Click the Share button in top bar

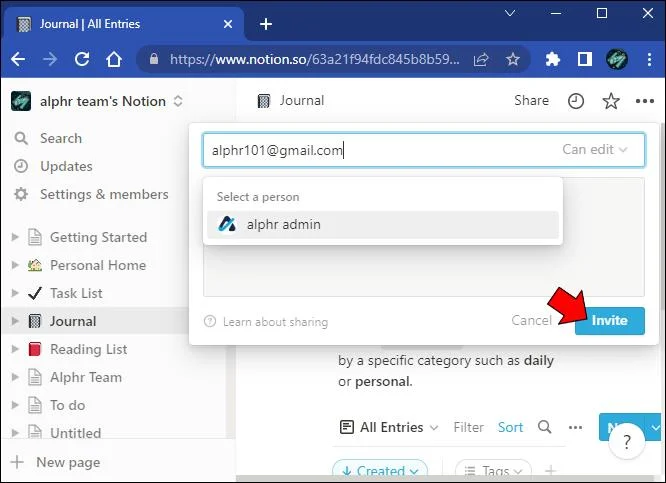(531, 100)
